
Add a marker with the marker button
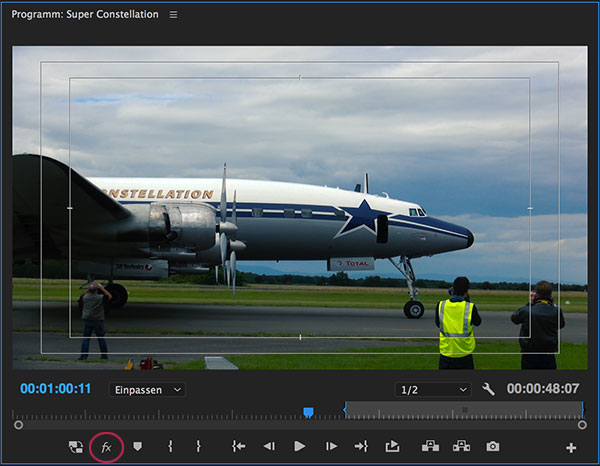[x=137, y=446]
